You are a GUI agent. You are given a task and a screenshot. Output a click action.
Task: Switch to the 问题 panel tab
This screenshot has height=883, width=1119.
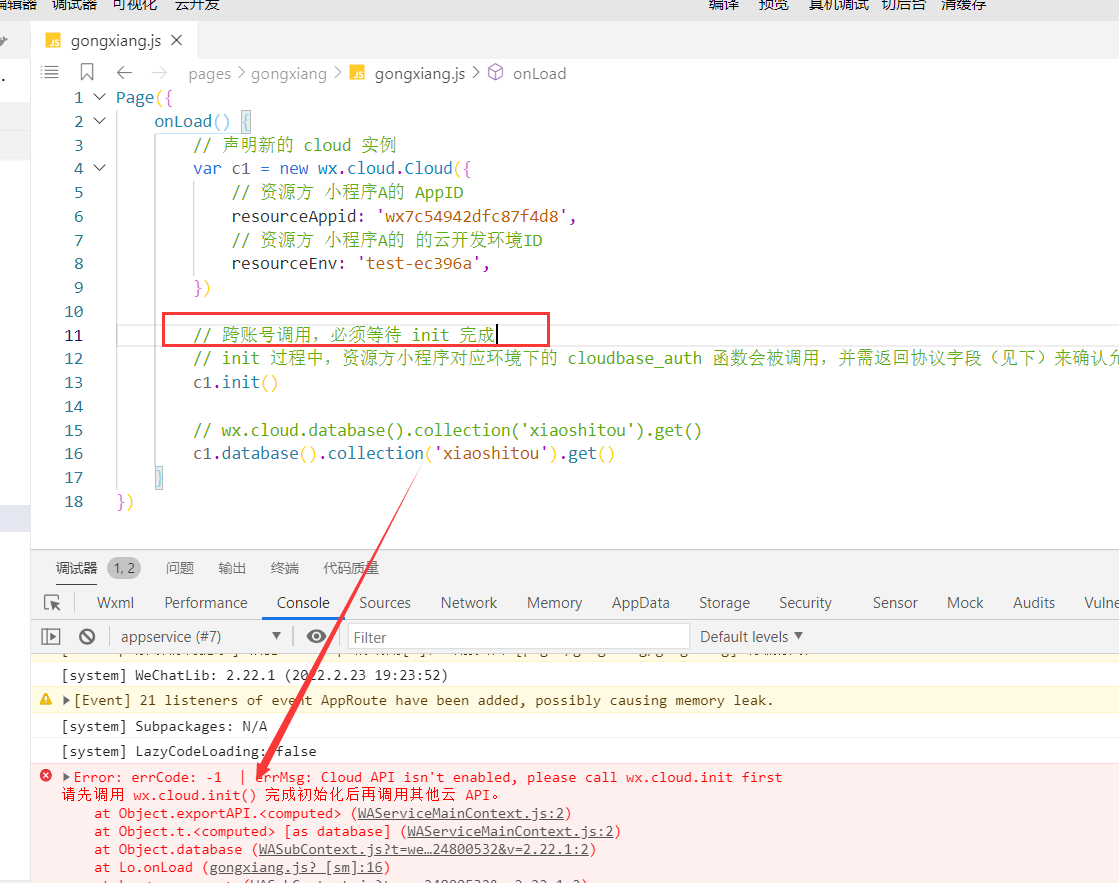point(180,568)
